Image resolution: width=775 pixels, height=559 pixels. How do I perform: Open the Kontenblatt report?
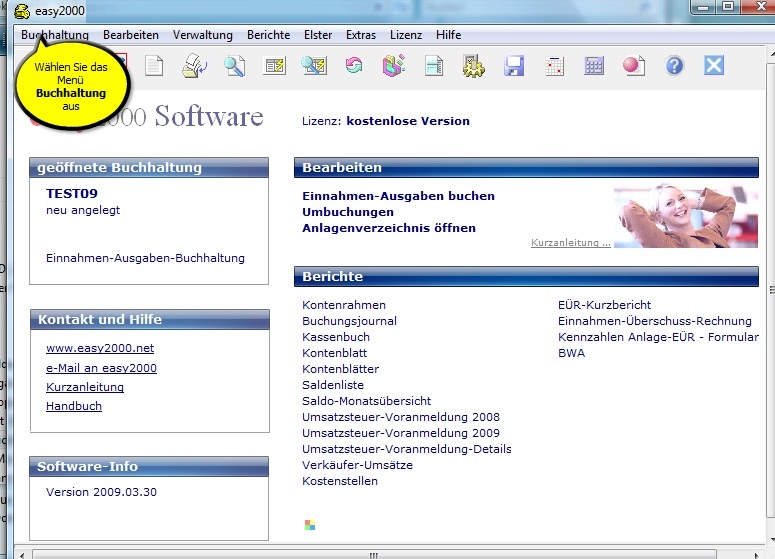pyautogui.click(x=335, y=353)
